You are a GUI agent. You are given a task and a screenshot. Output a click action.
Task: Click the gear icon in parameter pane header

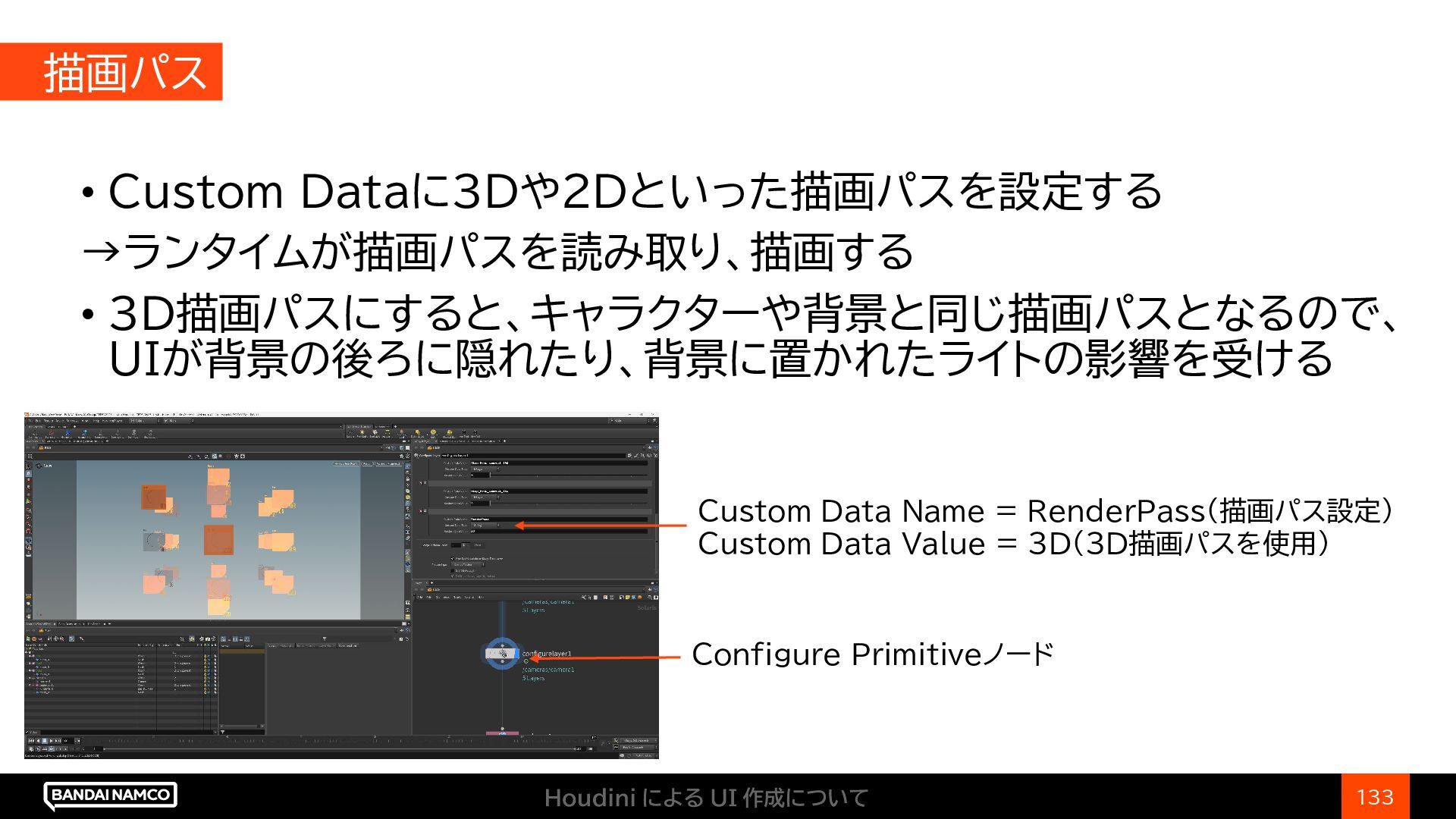[629, 455]
